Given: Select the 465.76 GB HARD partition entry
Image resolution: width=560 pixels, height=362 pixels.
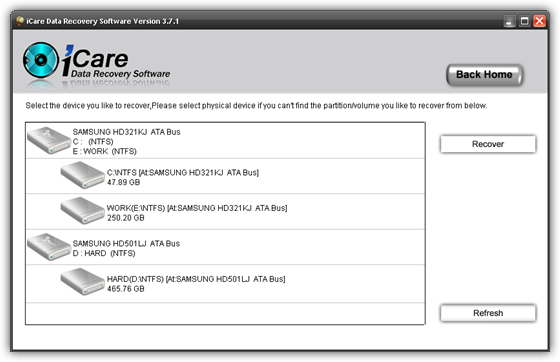Looking at the screenshot, I should [x=225, y=284].
